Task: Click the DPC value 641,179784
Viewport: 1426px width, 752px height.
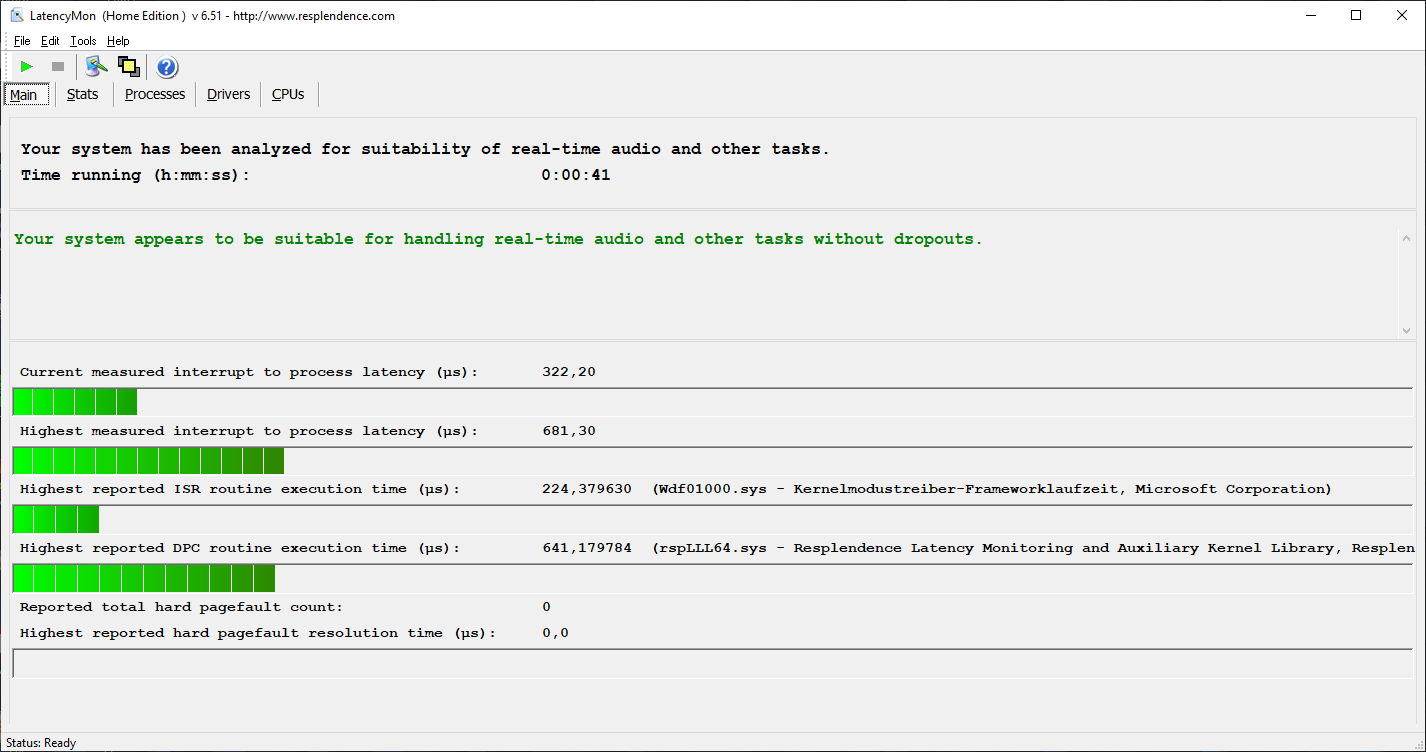Action: [x=587, y=548]
